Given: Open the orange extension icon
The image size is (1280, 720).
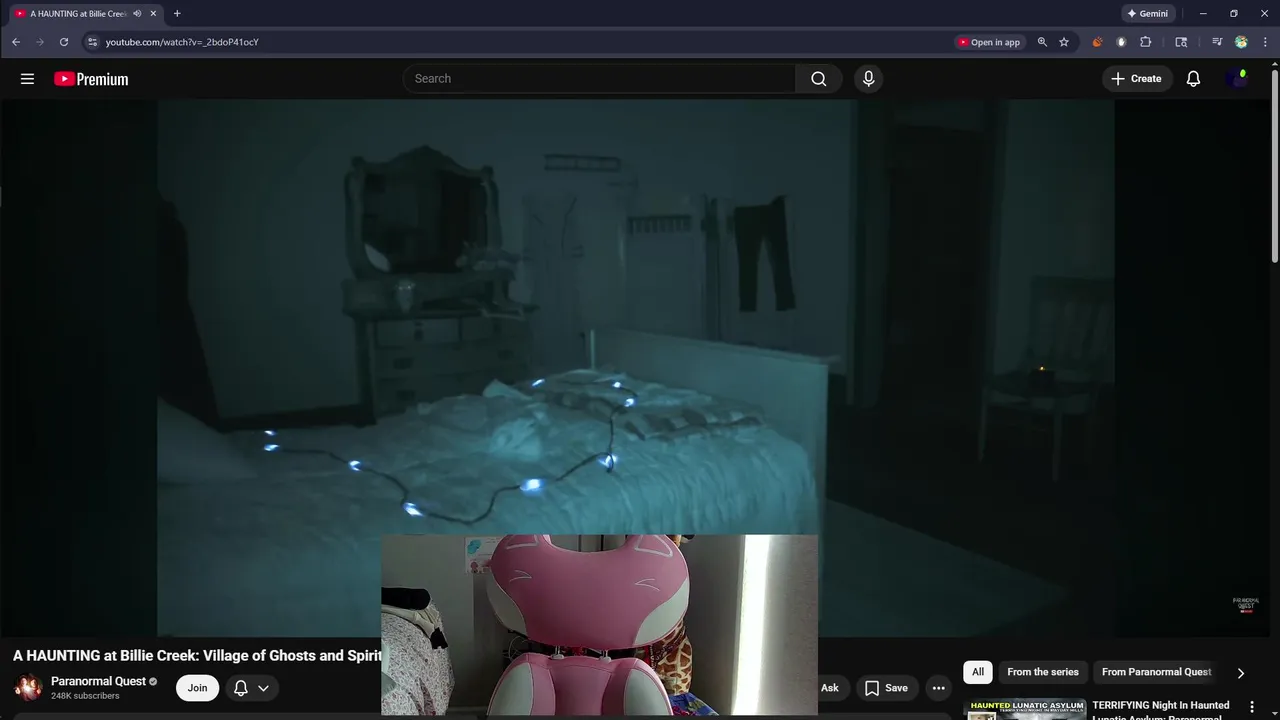Looking at the screenshot, I should pyautogui.click(x=1097, y=42).
